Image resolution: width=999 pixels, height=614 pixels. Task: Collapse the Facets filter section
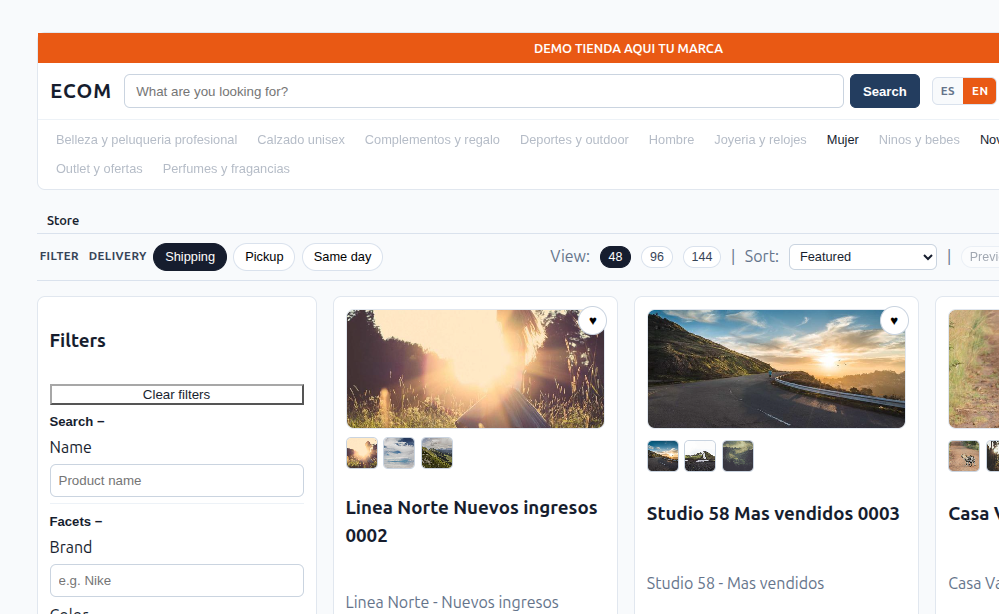[x=76, y=522]
